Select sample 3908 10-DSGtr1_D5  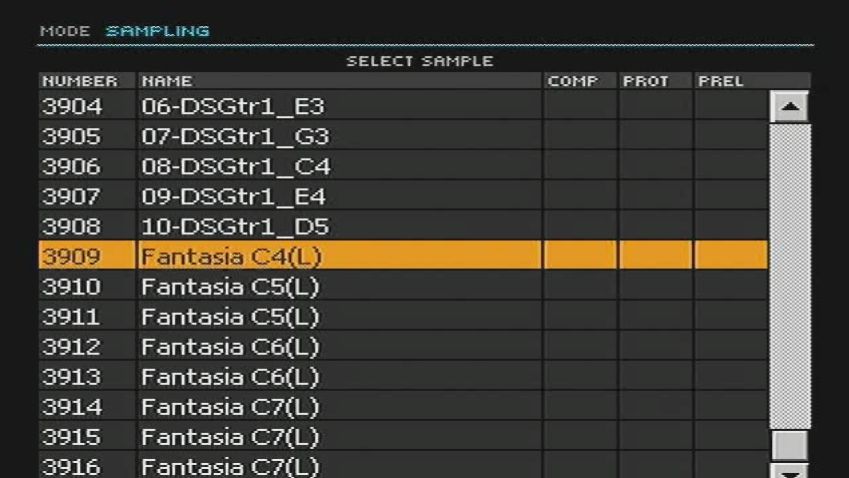pyautogui.click(x=235, y=226)
